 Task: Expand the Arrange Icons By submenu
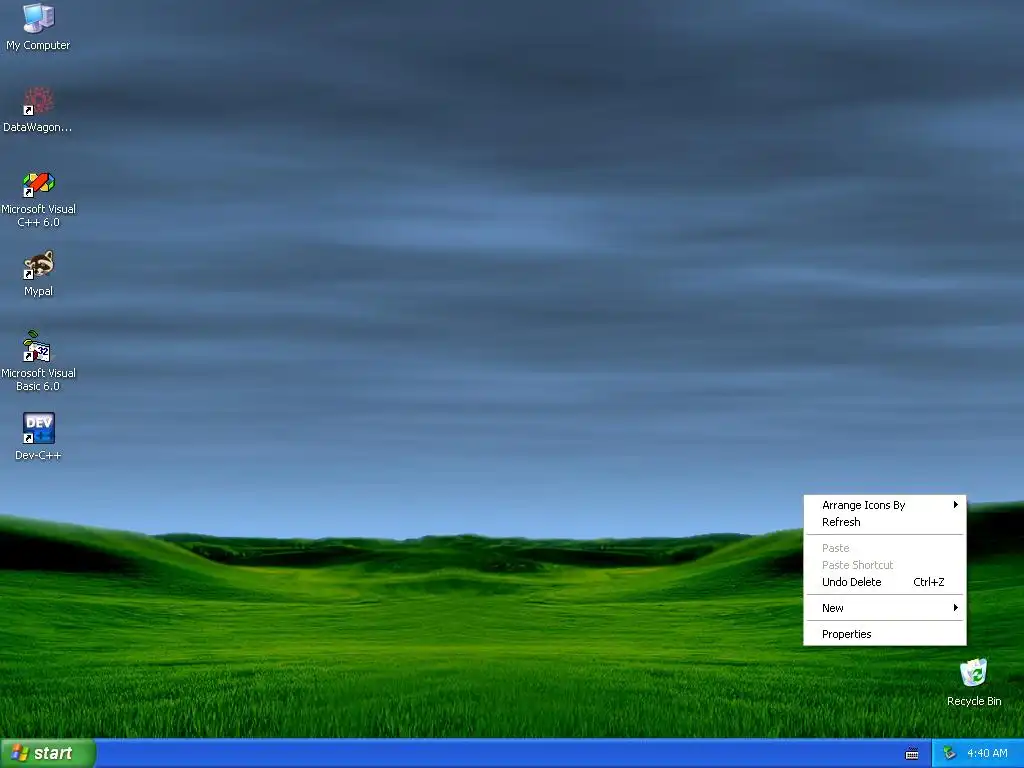pos(885,505)
